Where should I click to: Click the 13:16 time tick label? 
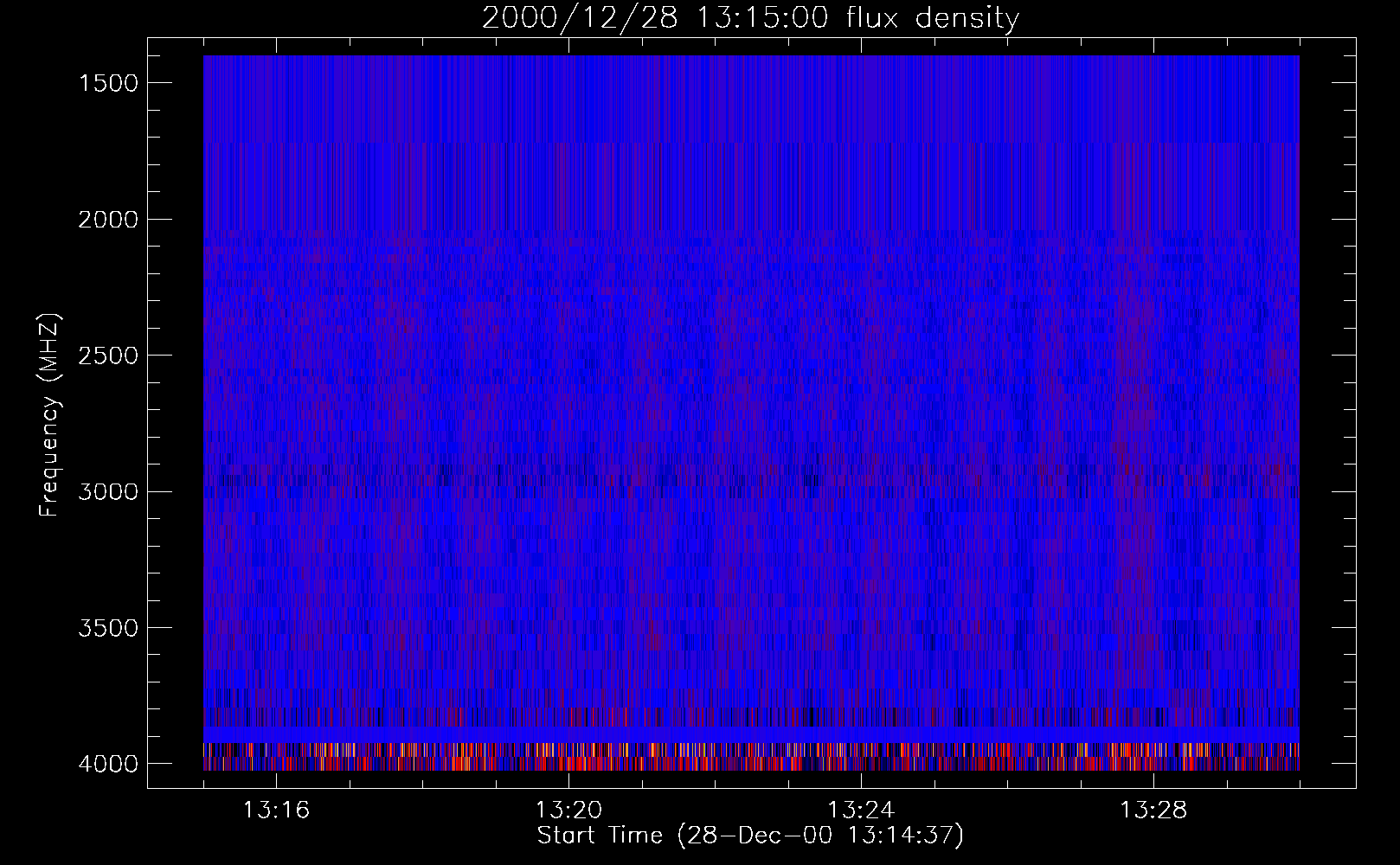click(x=277, y=811)
